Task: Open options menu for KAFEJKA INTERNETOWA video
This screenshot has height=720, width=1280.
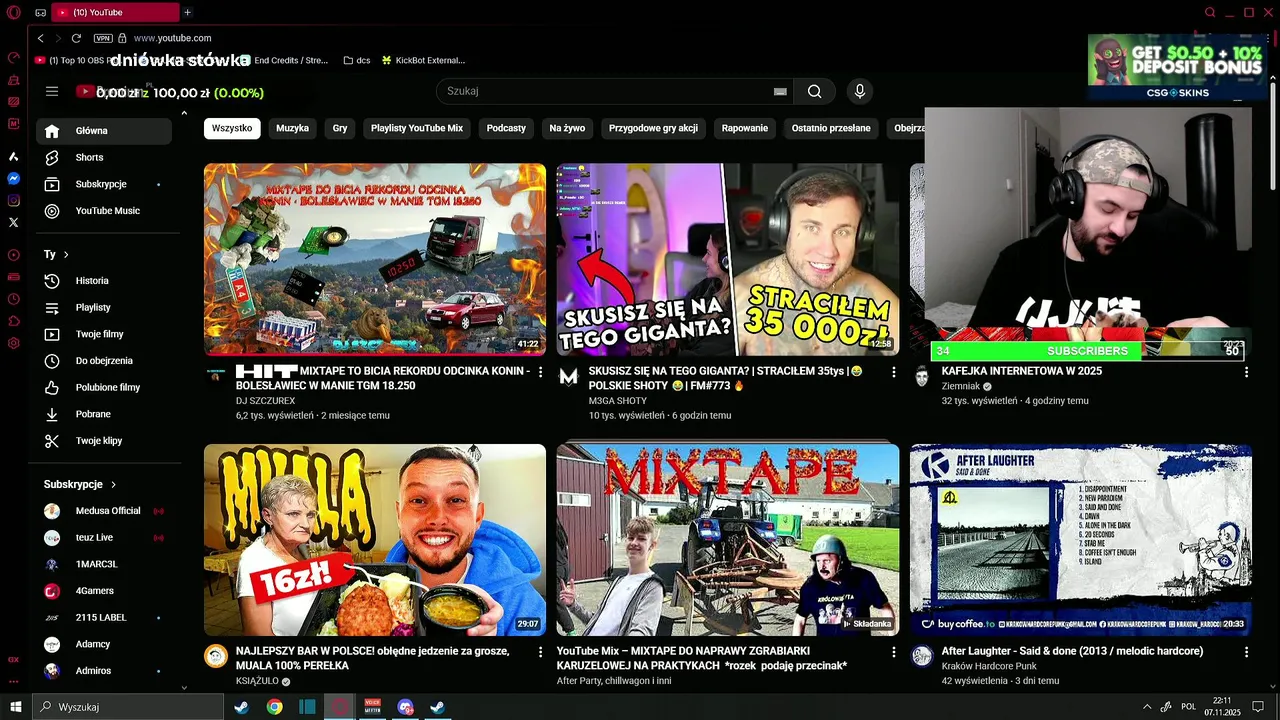Action: click(1246, 372)
